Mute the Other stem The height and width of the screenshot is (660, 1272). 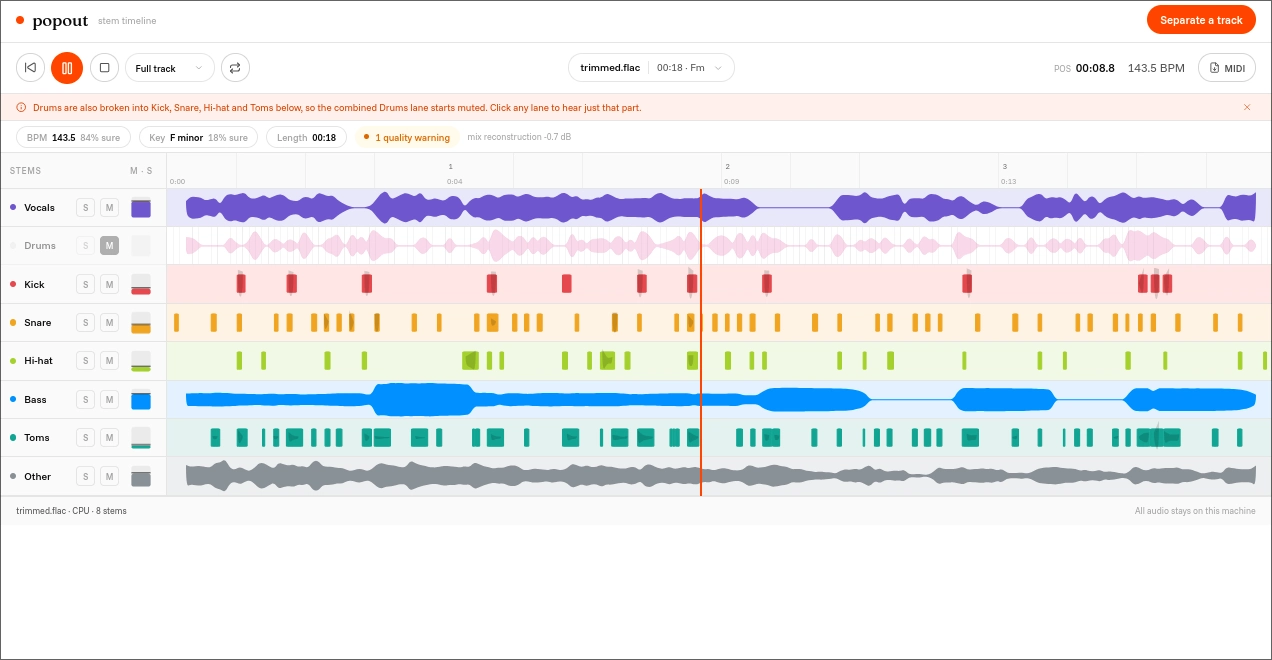pos(110,477)
